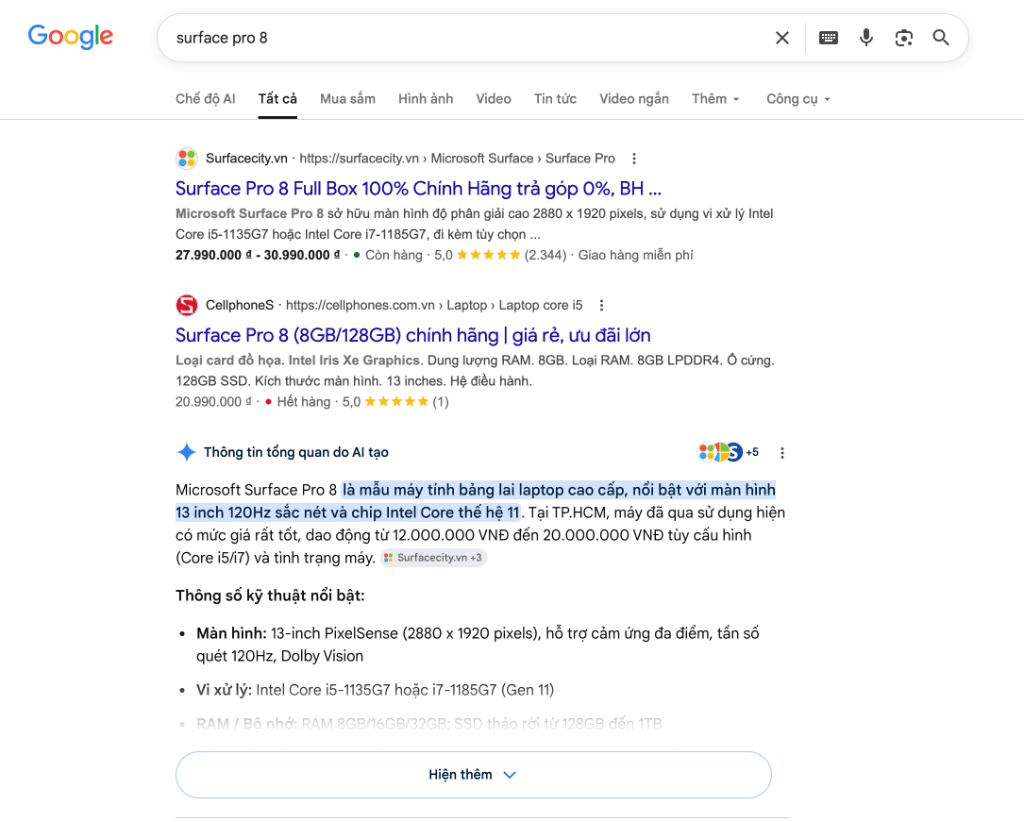
Task: Click the highlighted AI summary sentence
Action: [x=475, y=501]
